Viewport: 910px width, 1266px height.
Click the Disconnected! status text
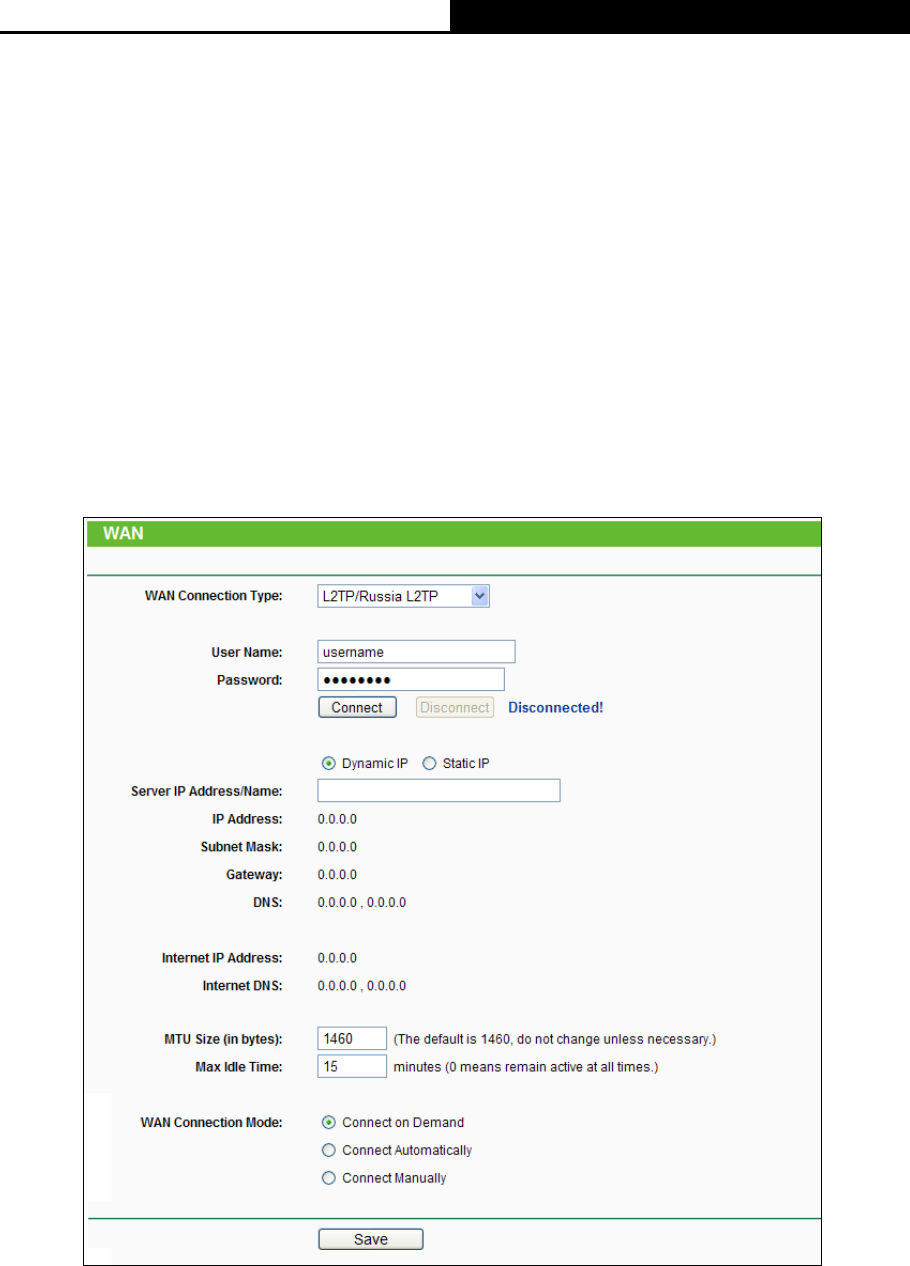pyautogui.click(x=556, y=708)
